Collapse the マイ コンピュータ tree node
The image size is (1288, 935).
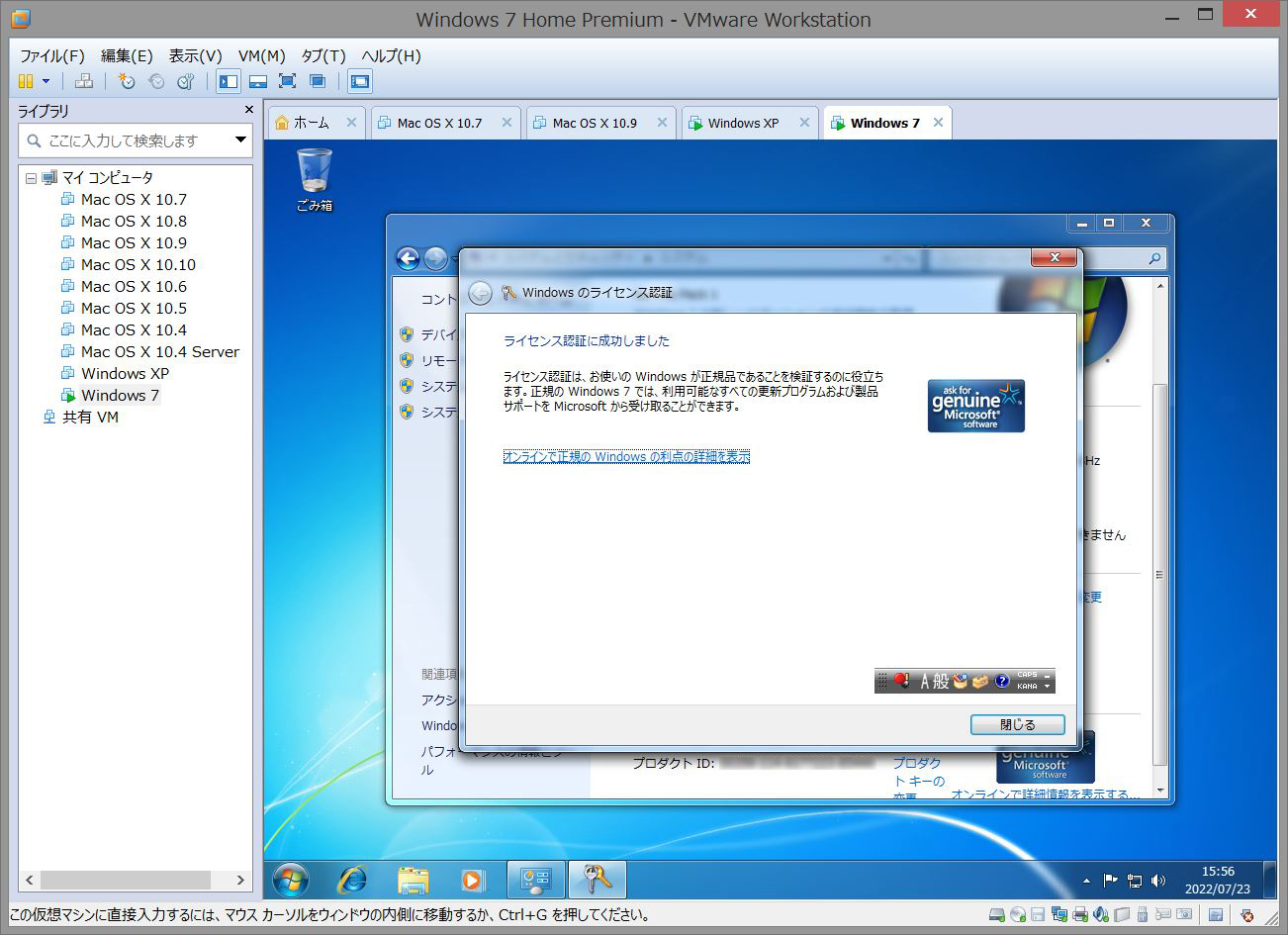click(x=31, y=178)
